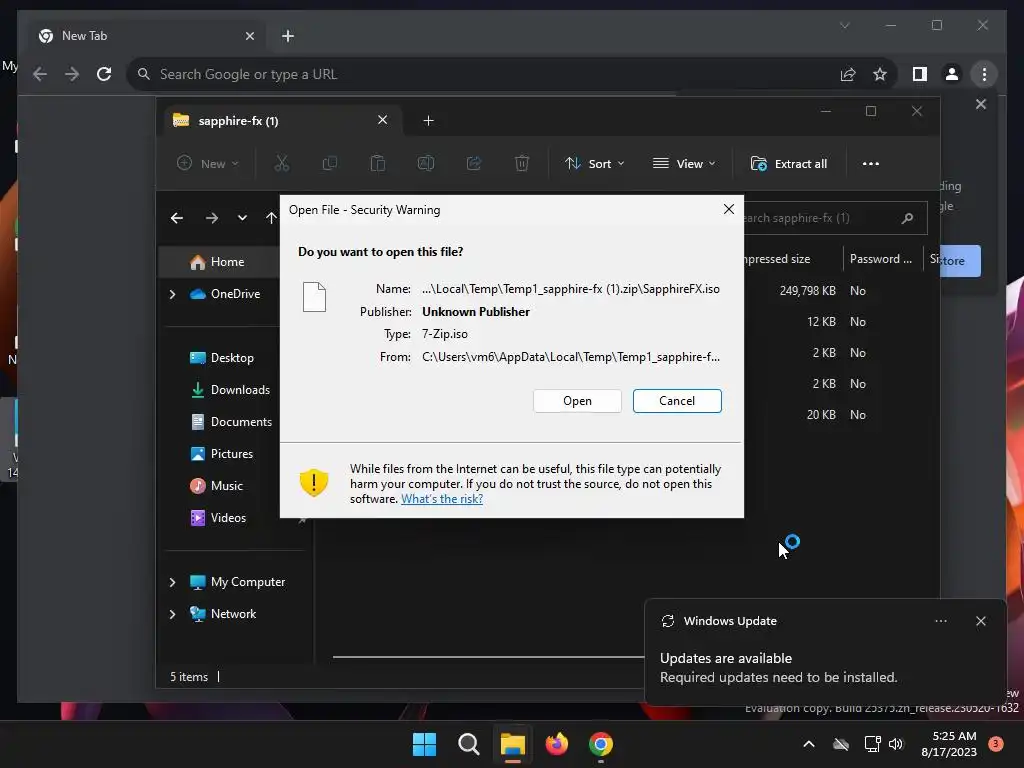Expand the OneDrive tree node
Image resolution: width=1024 pixels, height=768 pixels.
172,295
